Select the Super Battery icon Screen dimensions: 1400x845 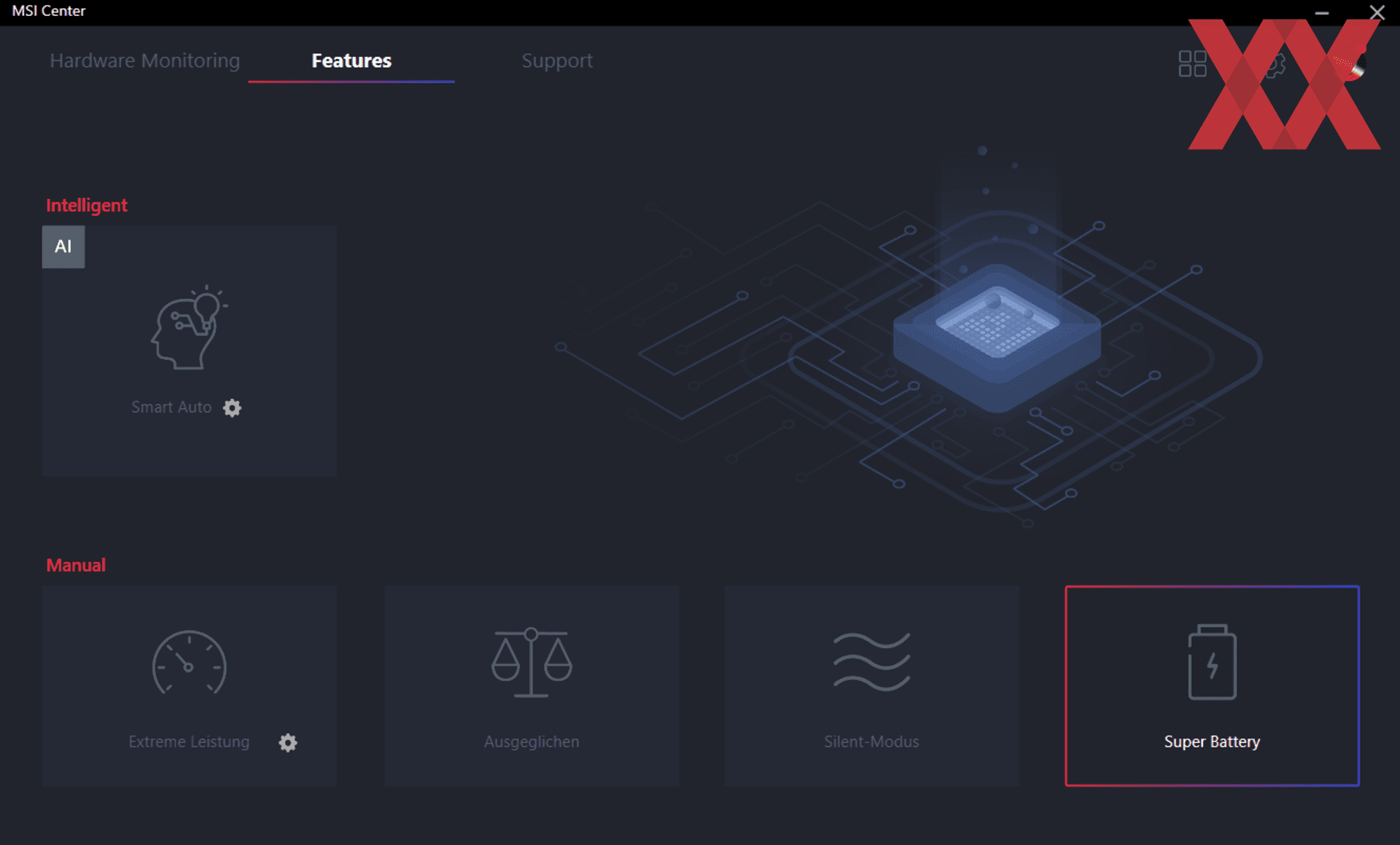(x=1212, y=662)
